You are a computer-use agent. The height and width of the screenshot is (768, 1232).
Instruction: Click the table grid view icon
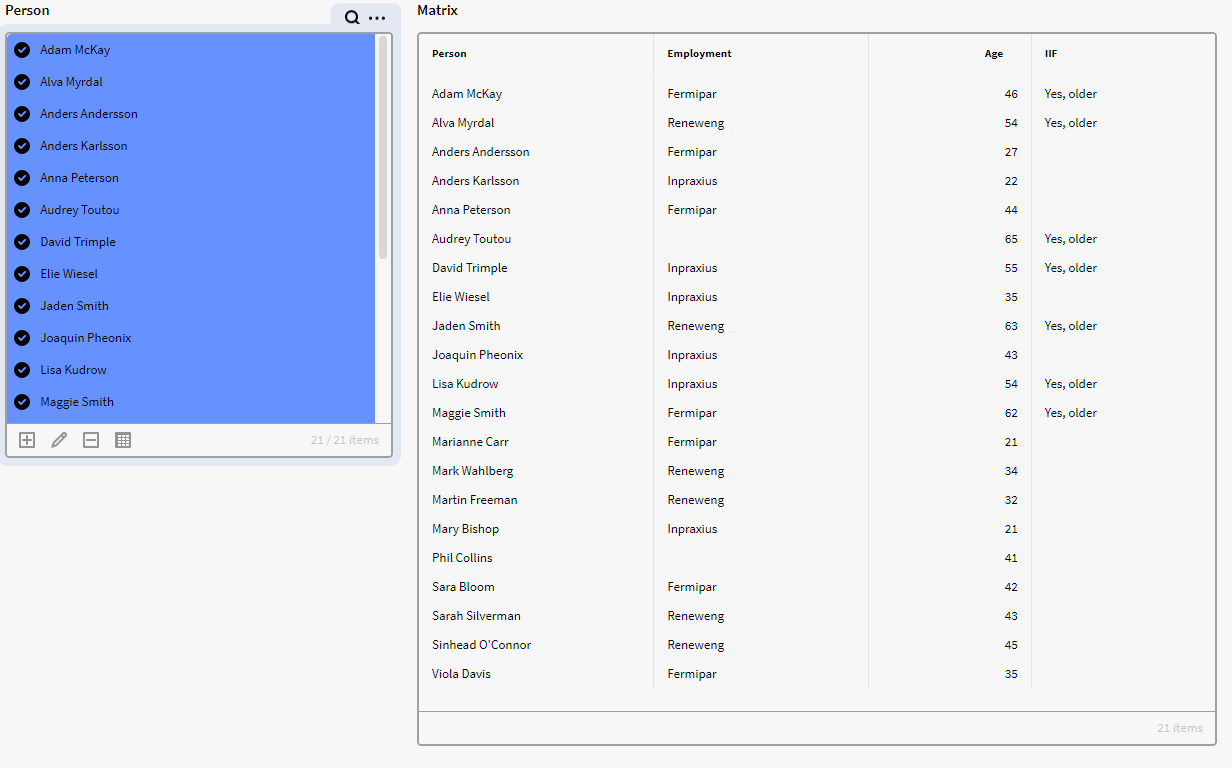coord(123,440)
